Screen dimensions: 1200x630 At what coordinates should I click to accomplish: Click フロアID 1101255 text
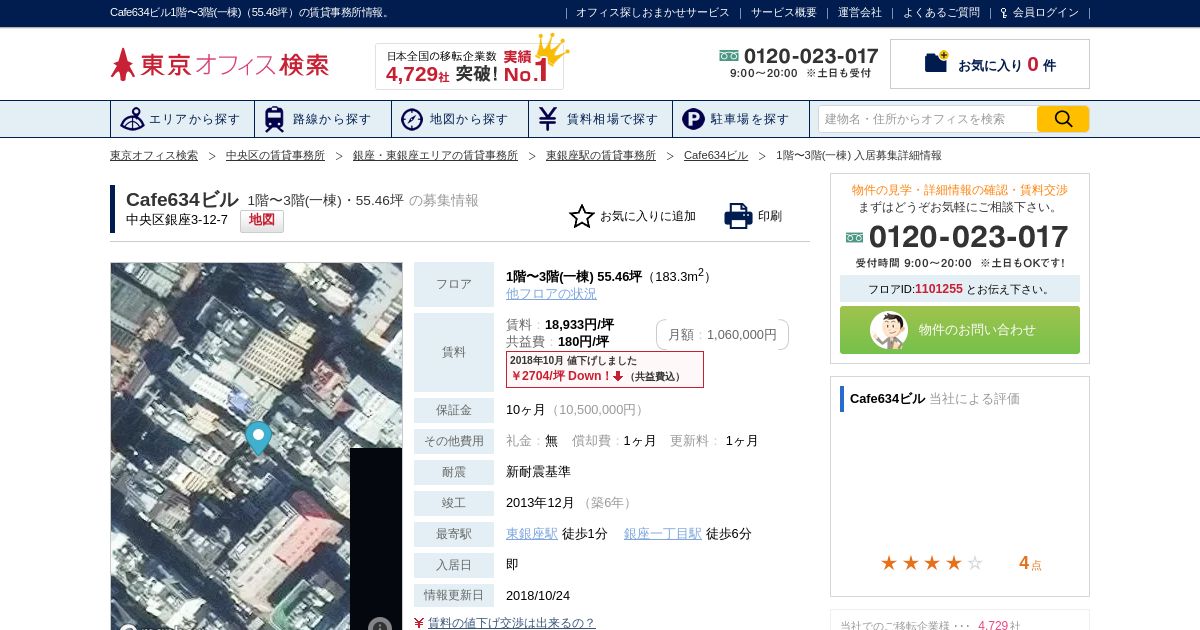click(x=960, y=289)
